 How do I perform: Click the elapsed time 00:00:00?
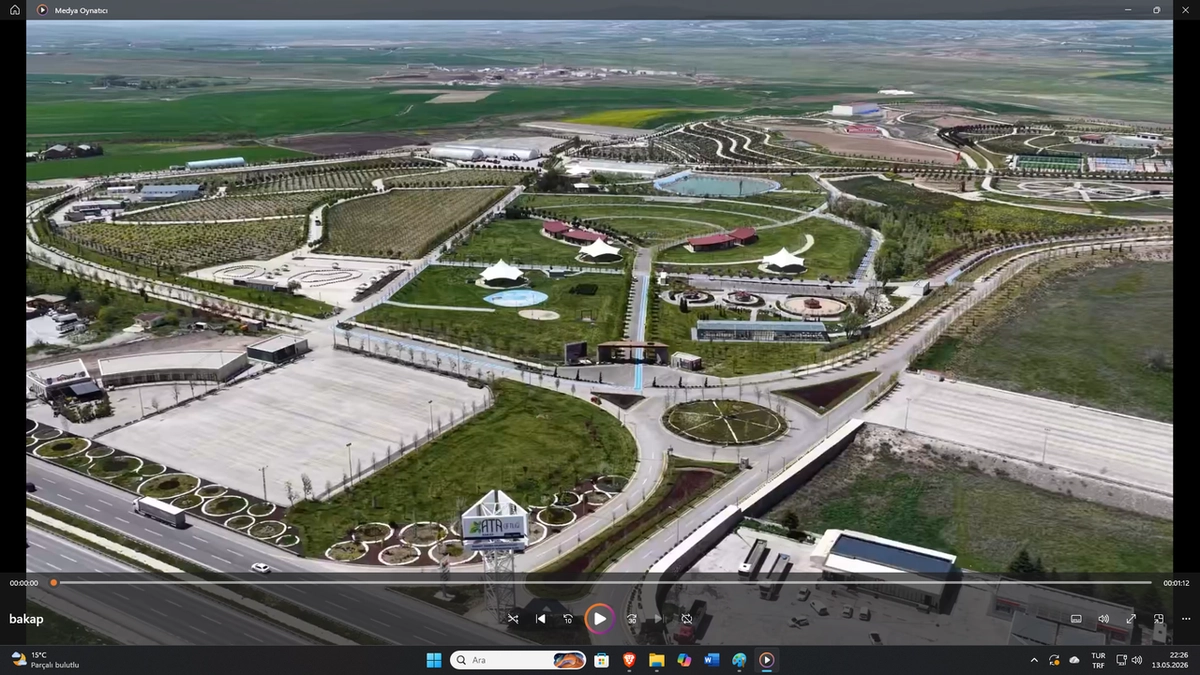pyautogui.click(x=24, y=583)
